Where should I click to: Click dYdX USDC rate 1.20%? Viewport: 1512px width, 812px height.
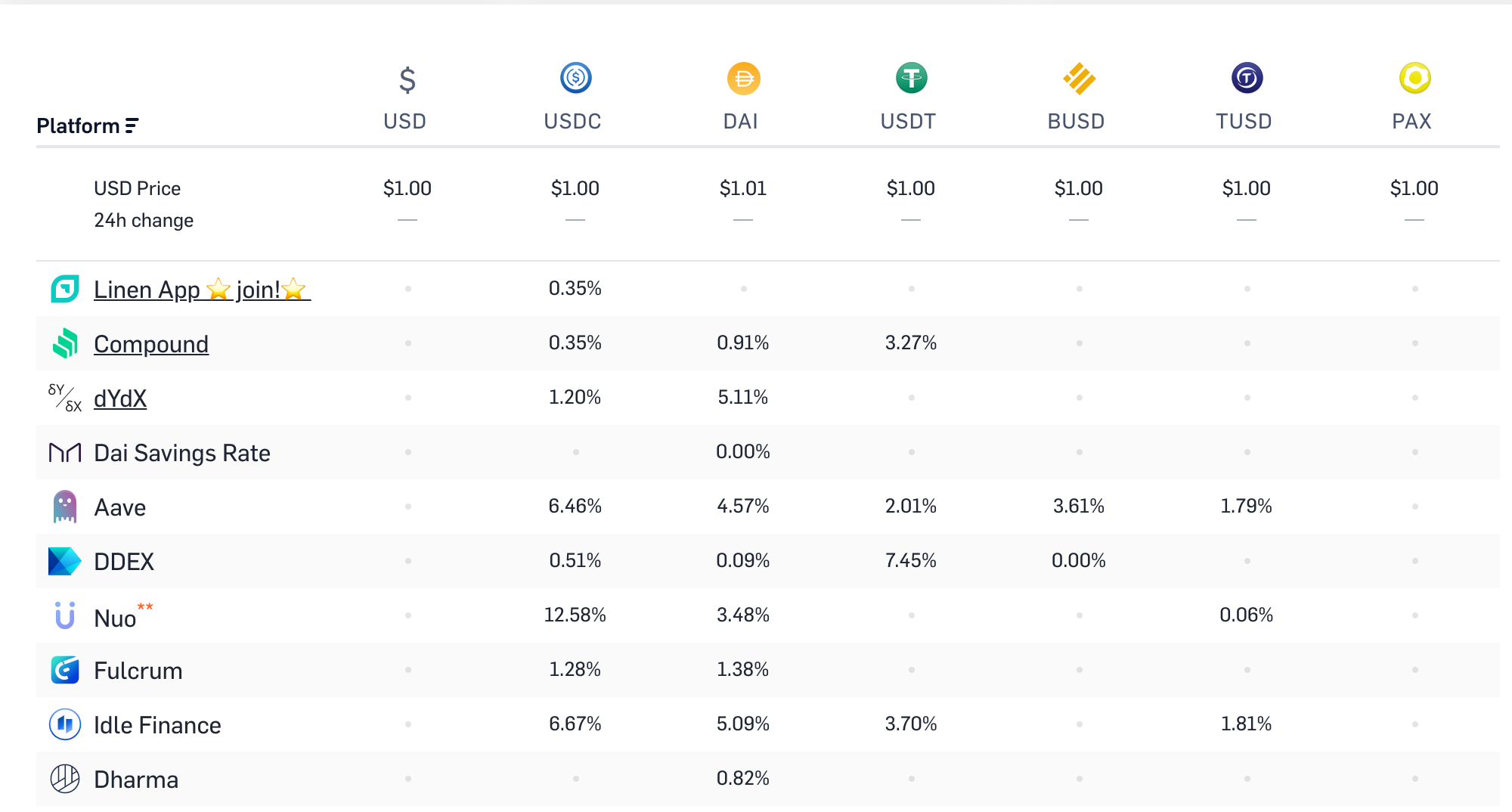[575, 397]
